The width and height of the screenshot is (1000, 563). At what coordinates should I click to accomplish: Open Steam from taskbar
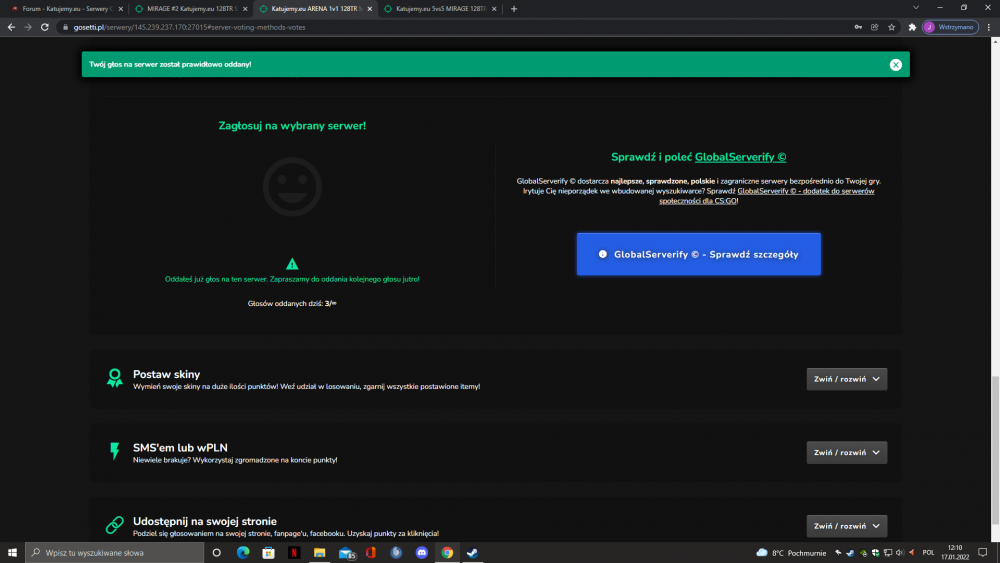tap(473, 553)
